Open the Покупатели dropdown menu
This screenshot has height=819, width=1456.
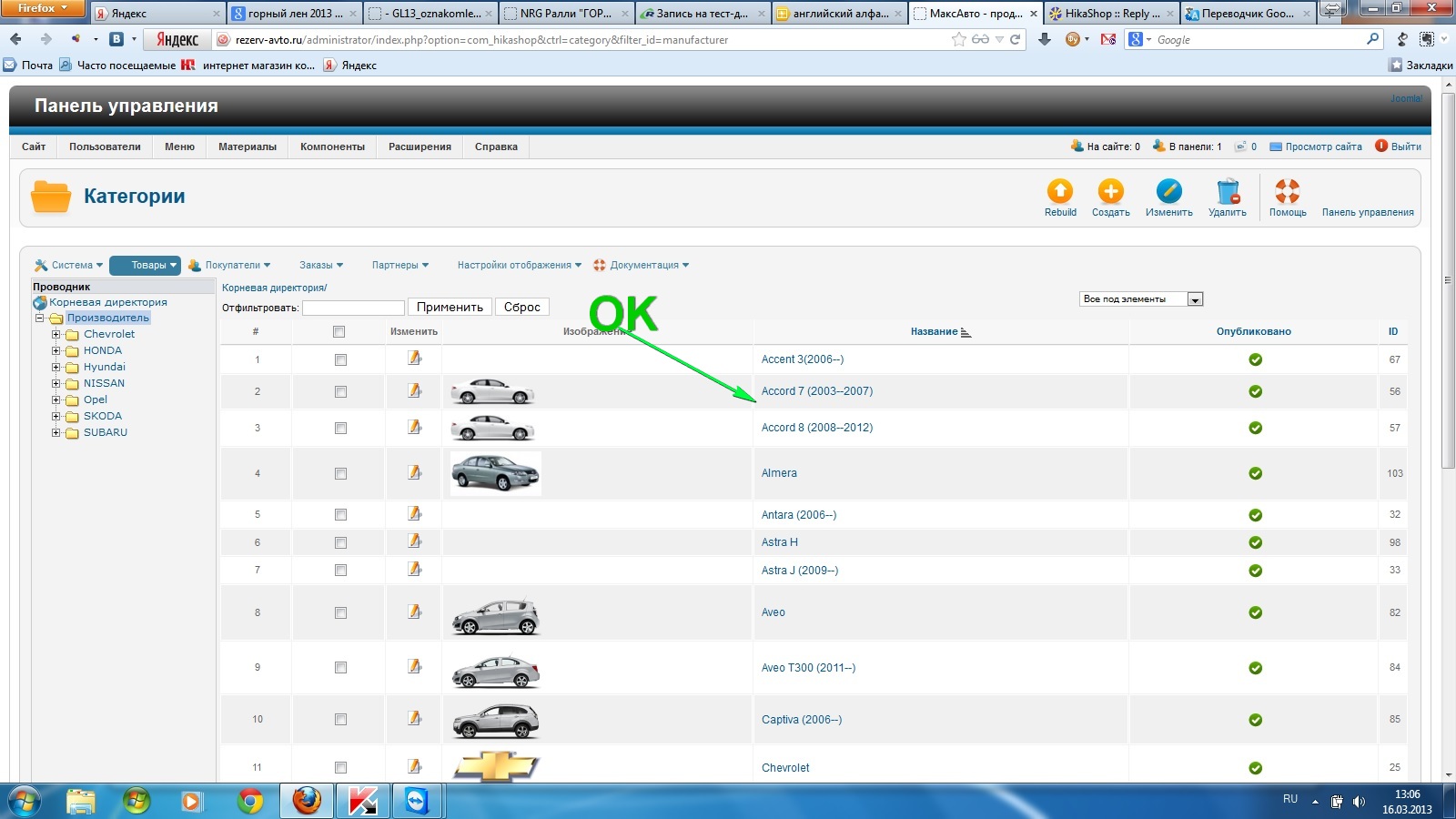pos(230,265)
